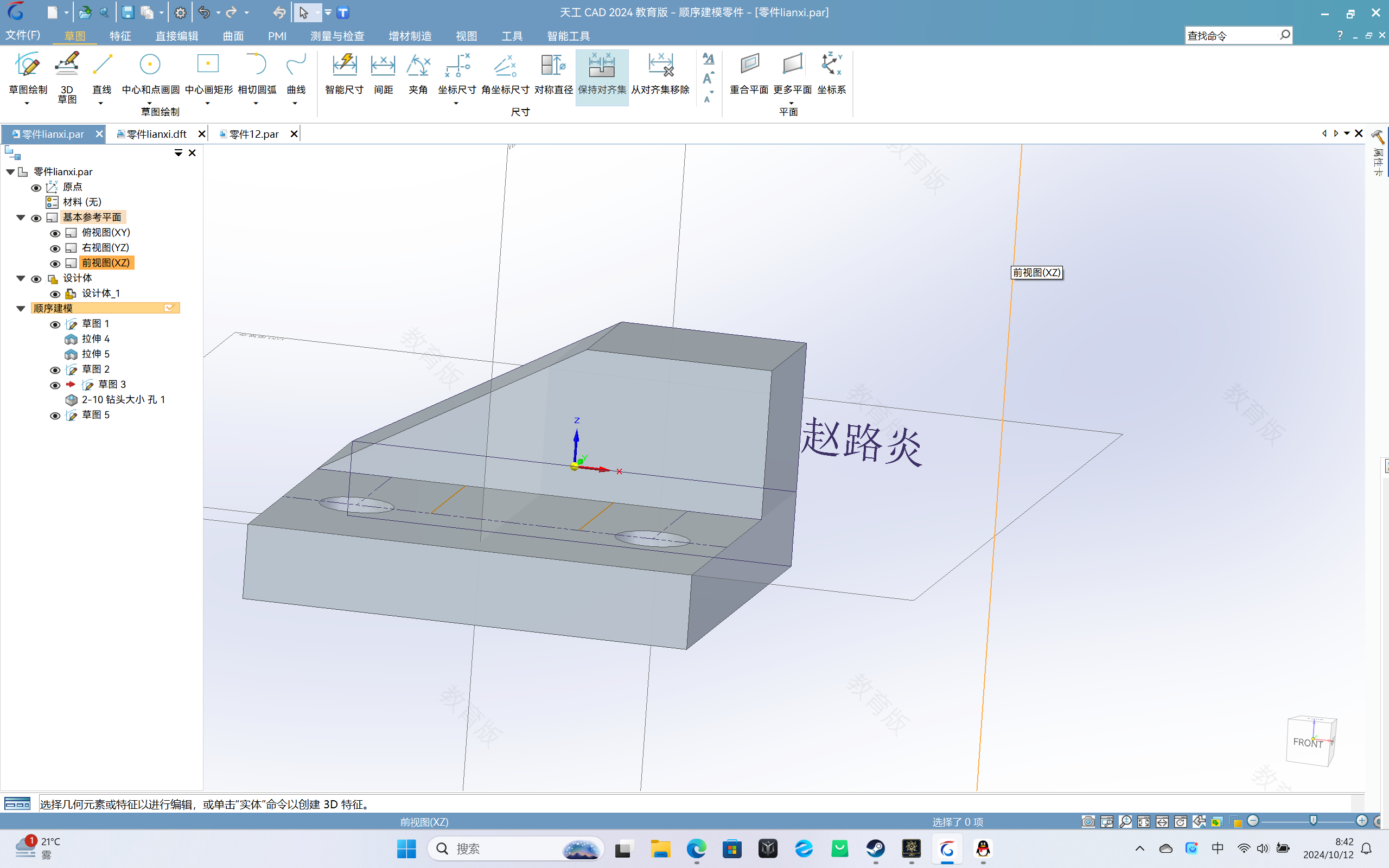The height and width of the screenshot is (868, 1389).
Task: Use the 夹角 angle dimension tool
Action: click(x=418, y=73)
